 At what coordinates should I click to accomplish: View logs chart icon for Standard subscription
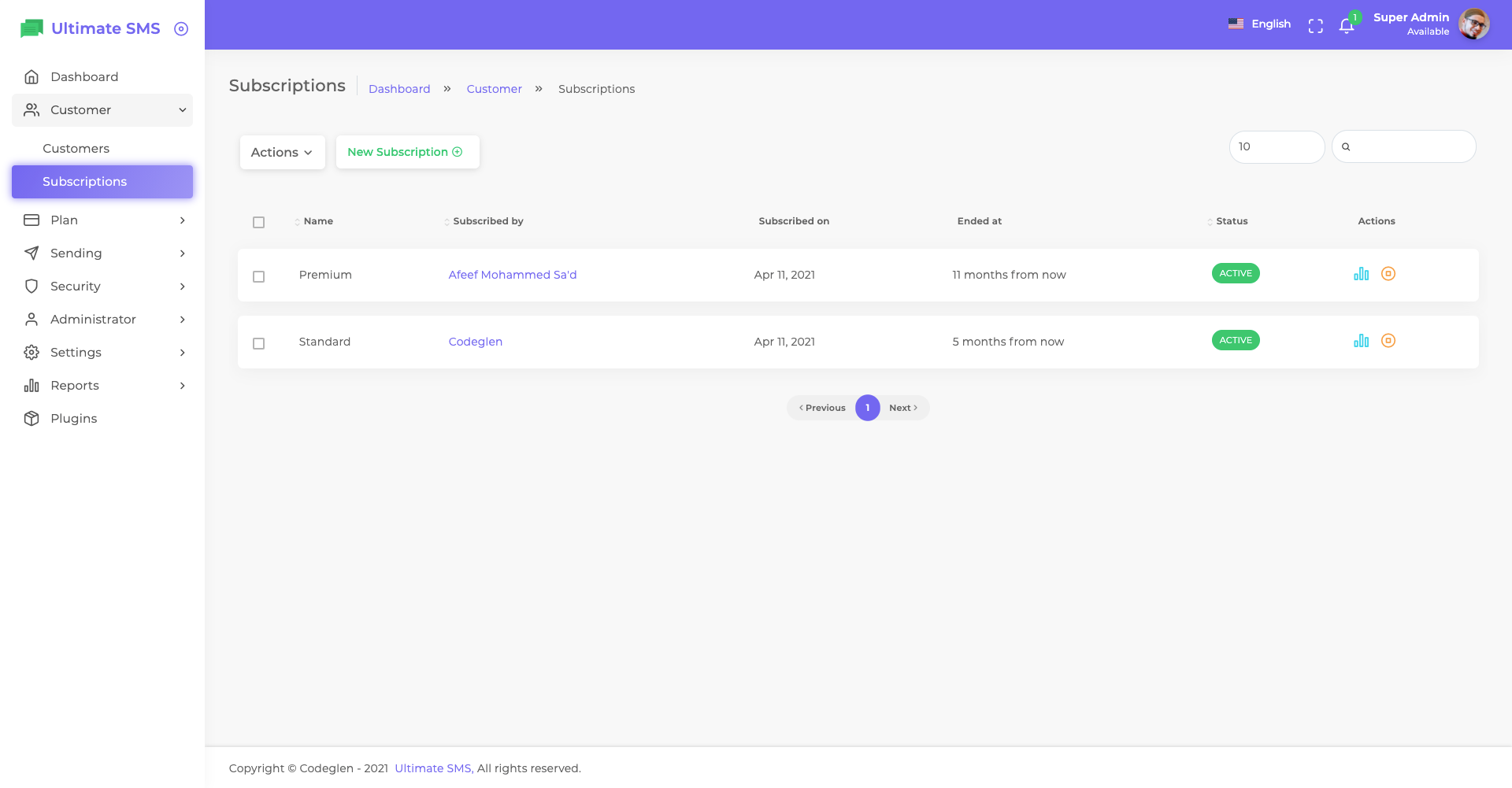tap(1361, 341)
